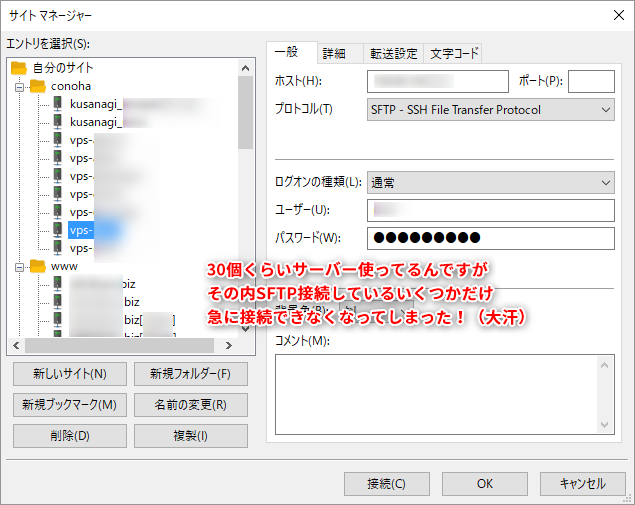Select the 自分のサイト root label
The image size is (635, 505).
coord(63,68)
